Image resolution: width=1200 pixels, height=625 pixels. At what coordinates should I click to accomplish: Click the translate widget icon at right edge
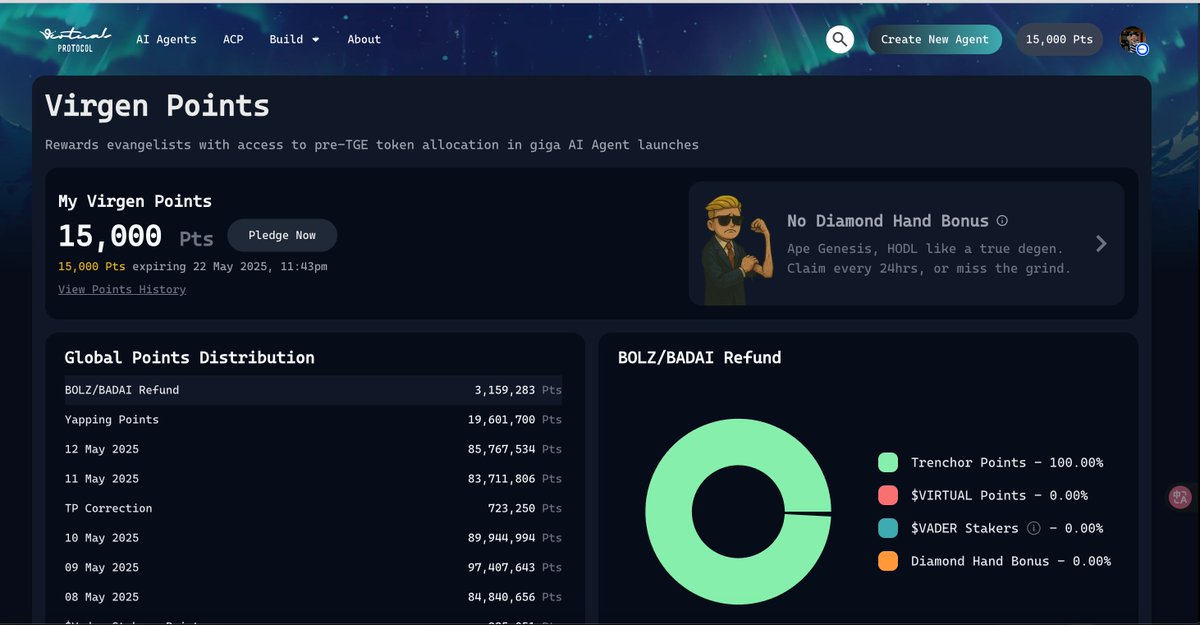click(1181, 498)
